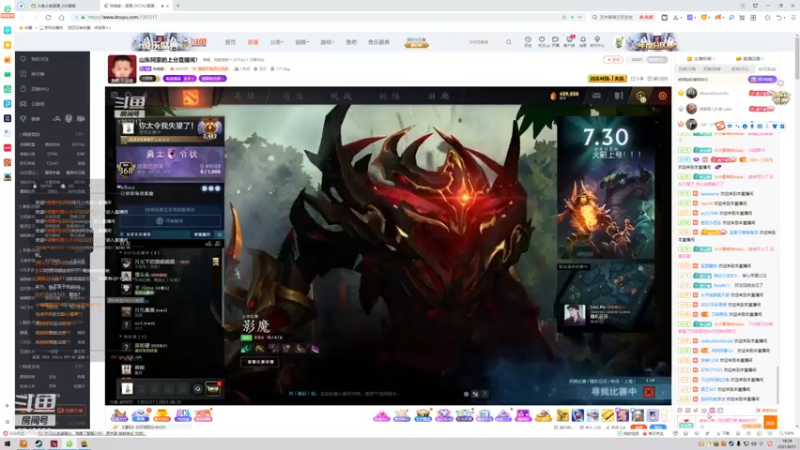Image resolution: width=800 pixels, height=450 pixels.
Task: Click the Windows Start button
Action: (x=7, y=444)
